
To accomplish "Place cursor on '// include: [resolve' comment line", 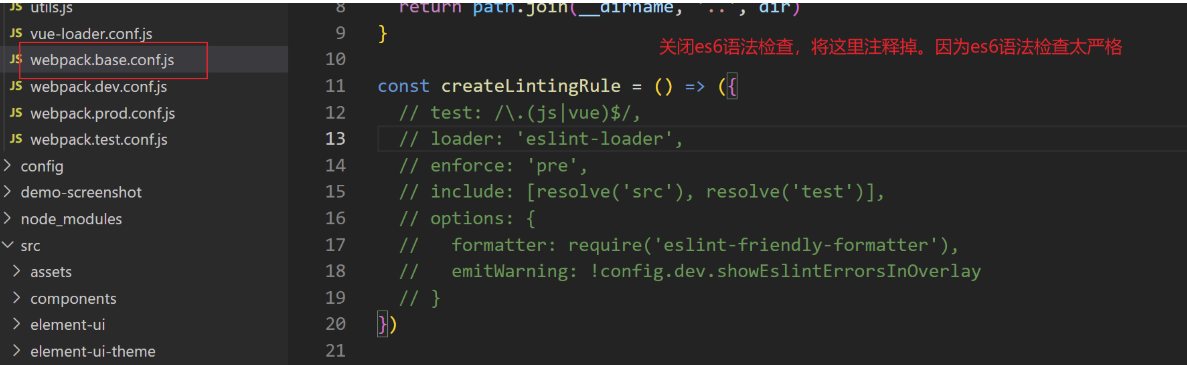I will [x=643, y=192].
